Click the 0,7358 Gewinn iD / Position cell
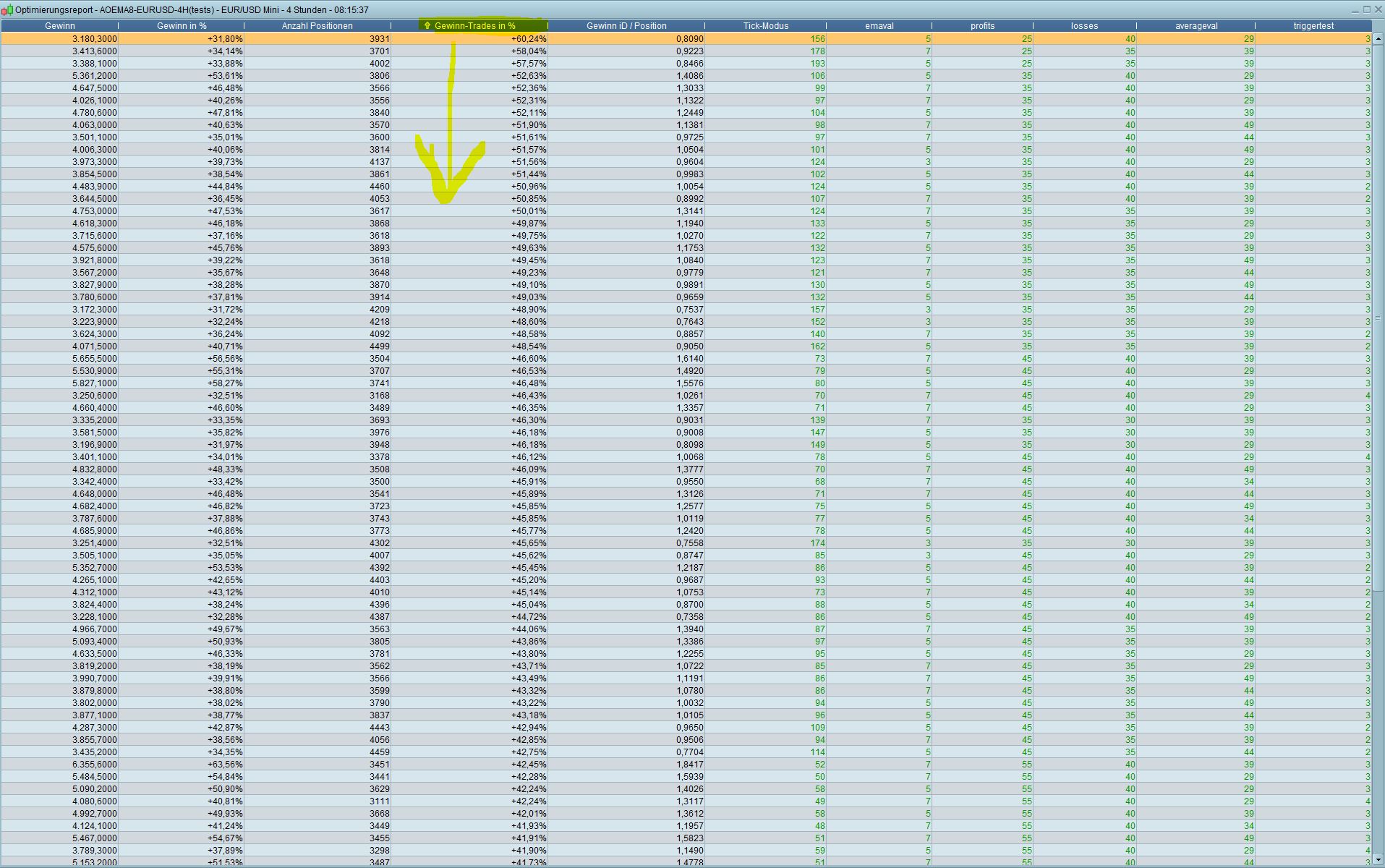1385x868 pixels. coord(626,617)
